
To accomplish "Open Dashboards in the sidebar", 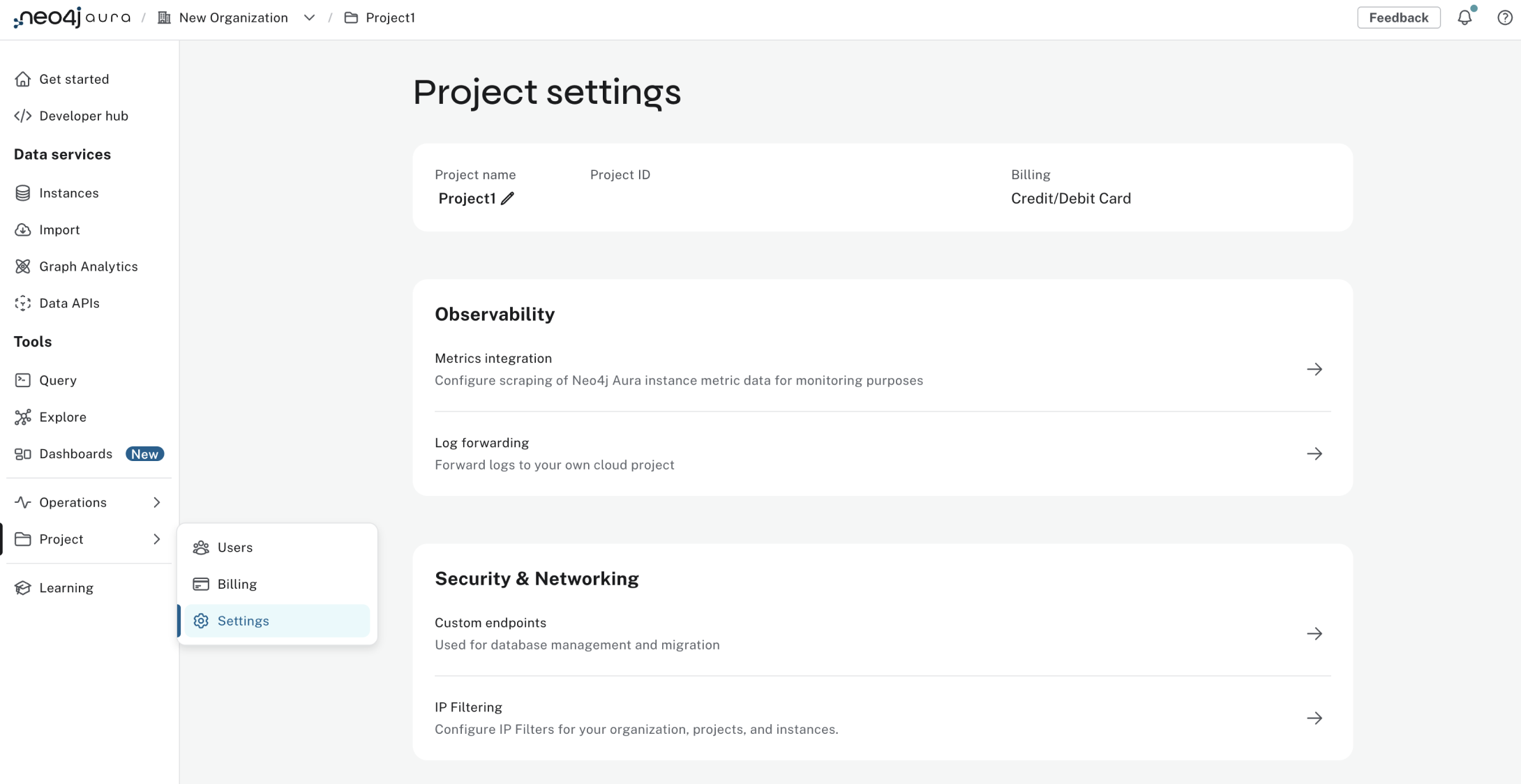I will click(75, 454).
